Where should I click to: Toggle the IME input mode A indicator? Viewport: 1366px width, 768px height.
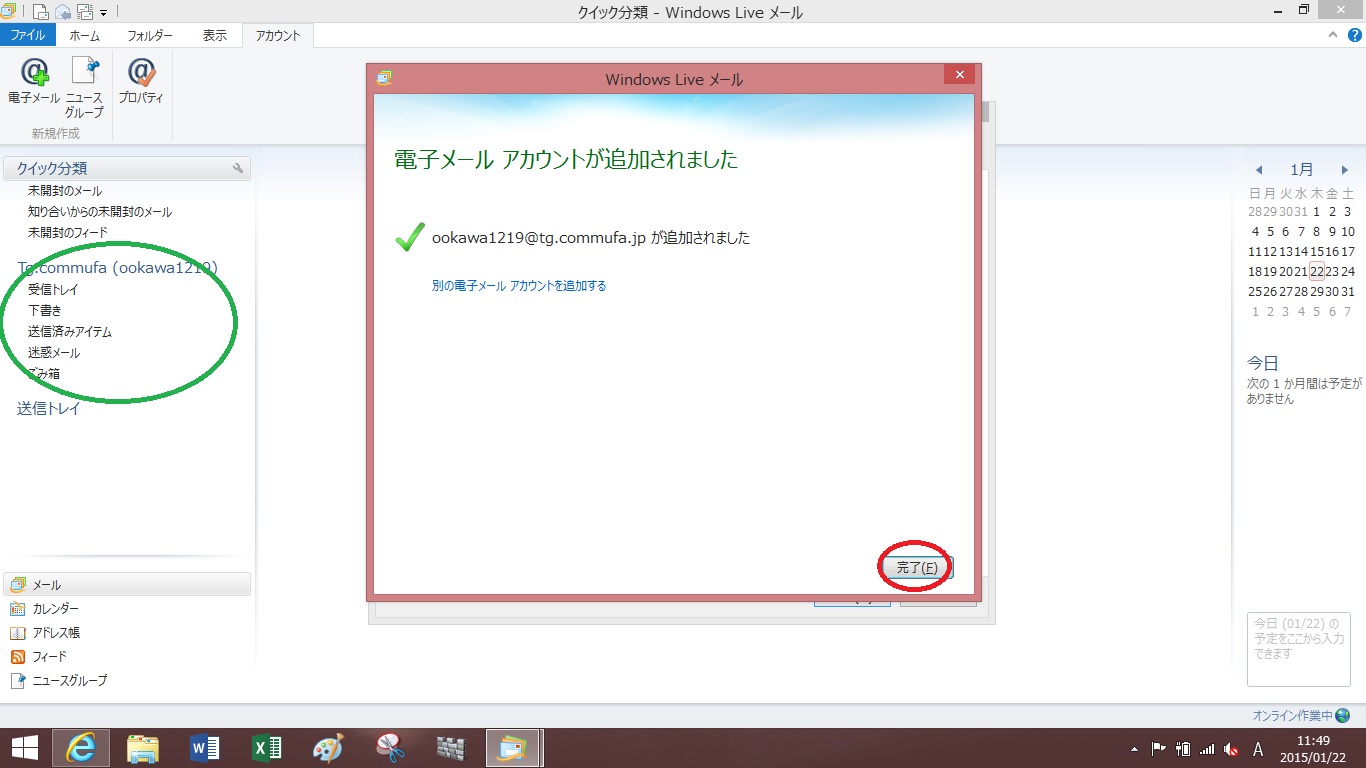pos(1258,749)
